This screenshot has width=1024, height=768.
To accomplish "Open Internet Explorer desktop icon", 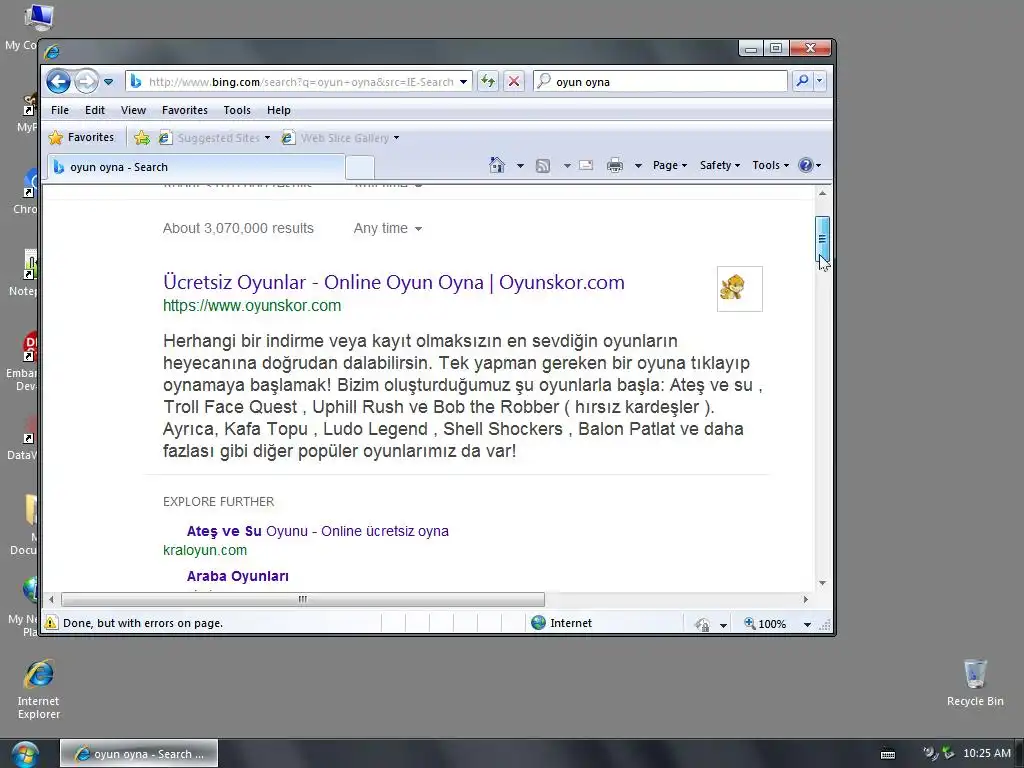I will 39,690.
